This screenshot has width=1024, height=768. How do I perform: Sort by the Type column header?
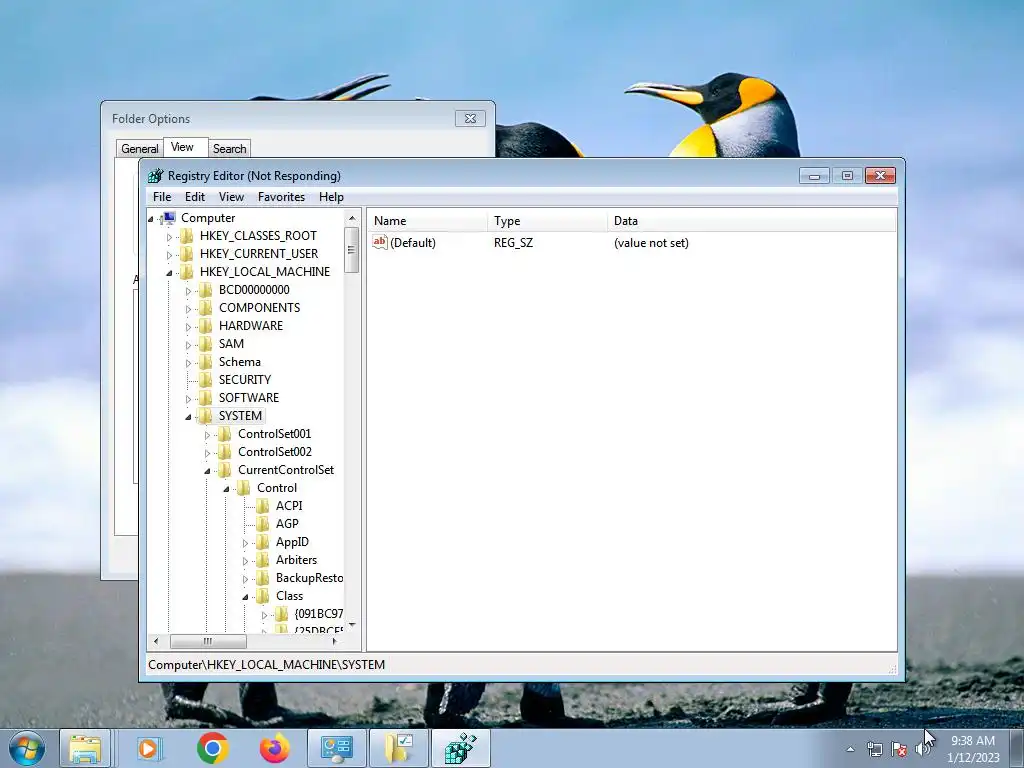pyautogui.click(x=547, y=221)
